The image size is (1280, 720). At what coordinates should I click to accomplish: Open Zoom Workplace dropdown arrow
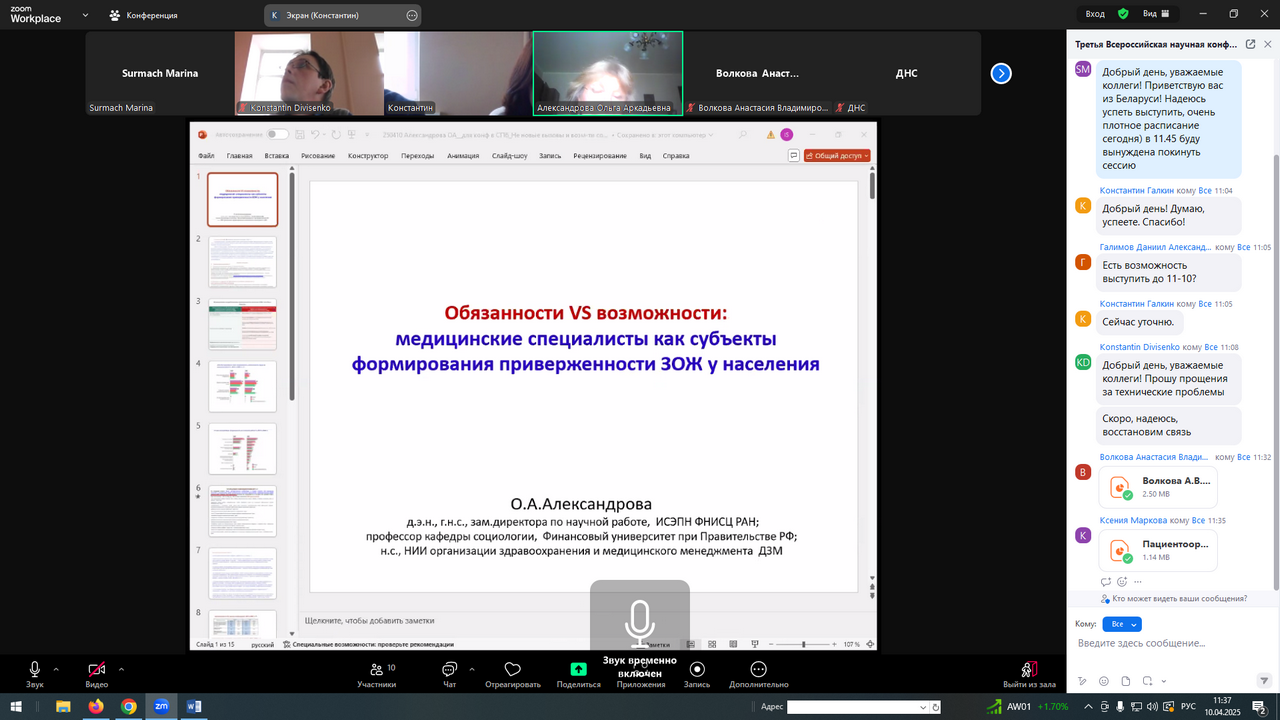[85, 16]
